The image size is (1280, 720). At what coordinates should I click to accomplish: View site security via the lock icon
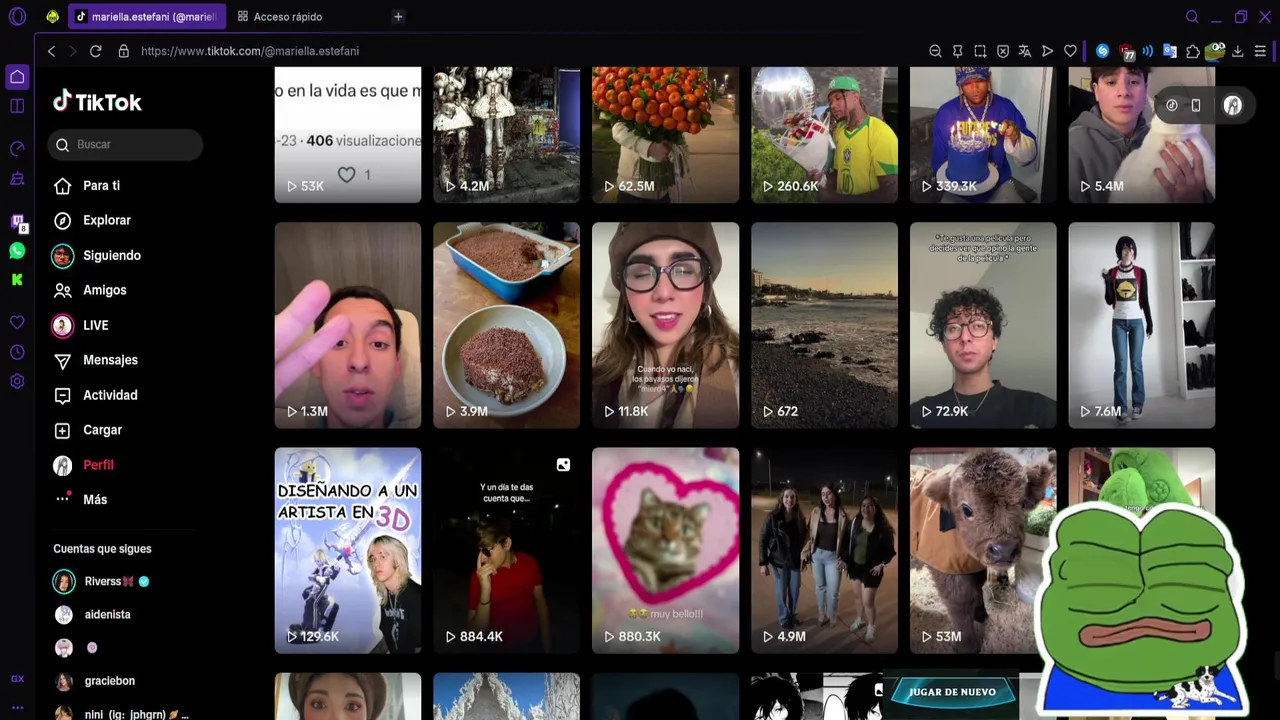click(124, 51)
